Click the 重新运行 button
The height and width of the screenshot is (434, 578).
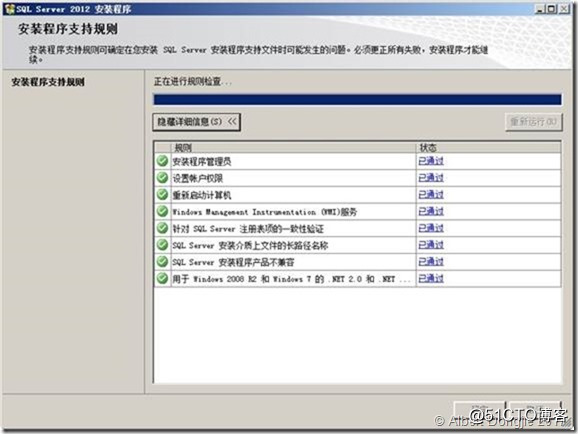tap(533, 122)
